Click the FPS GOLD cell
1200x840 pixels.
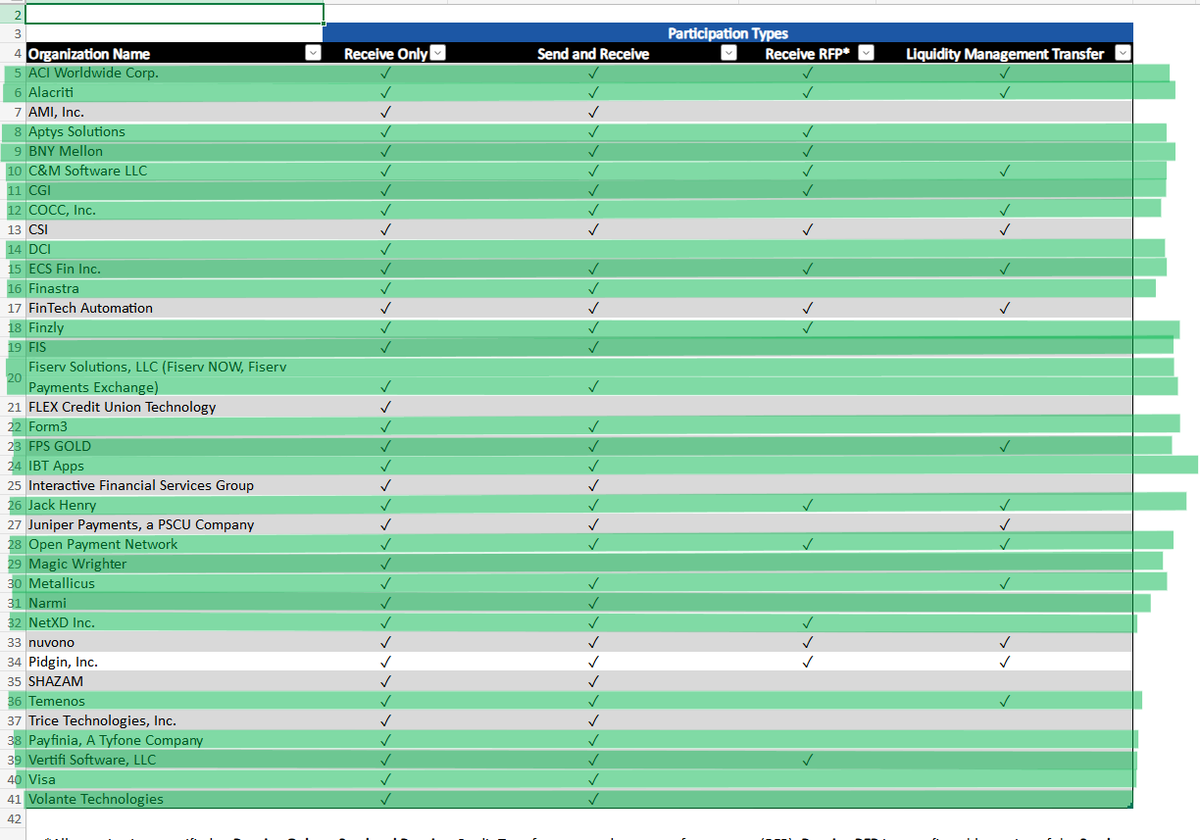[174, 446]
